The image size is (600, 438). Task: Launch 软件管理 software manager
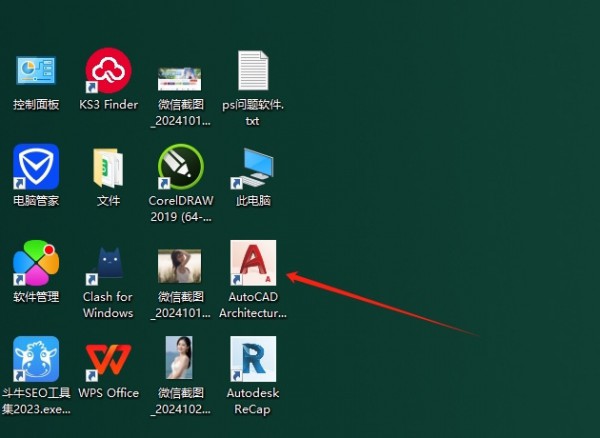coord(36,263)
